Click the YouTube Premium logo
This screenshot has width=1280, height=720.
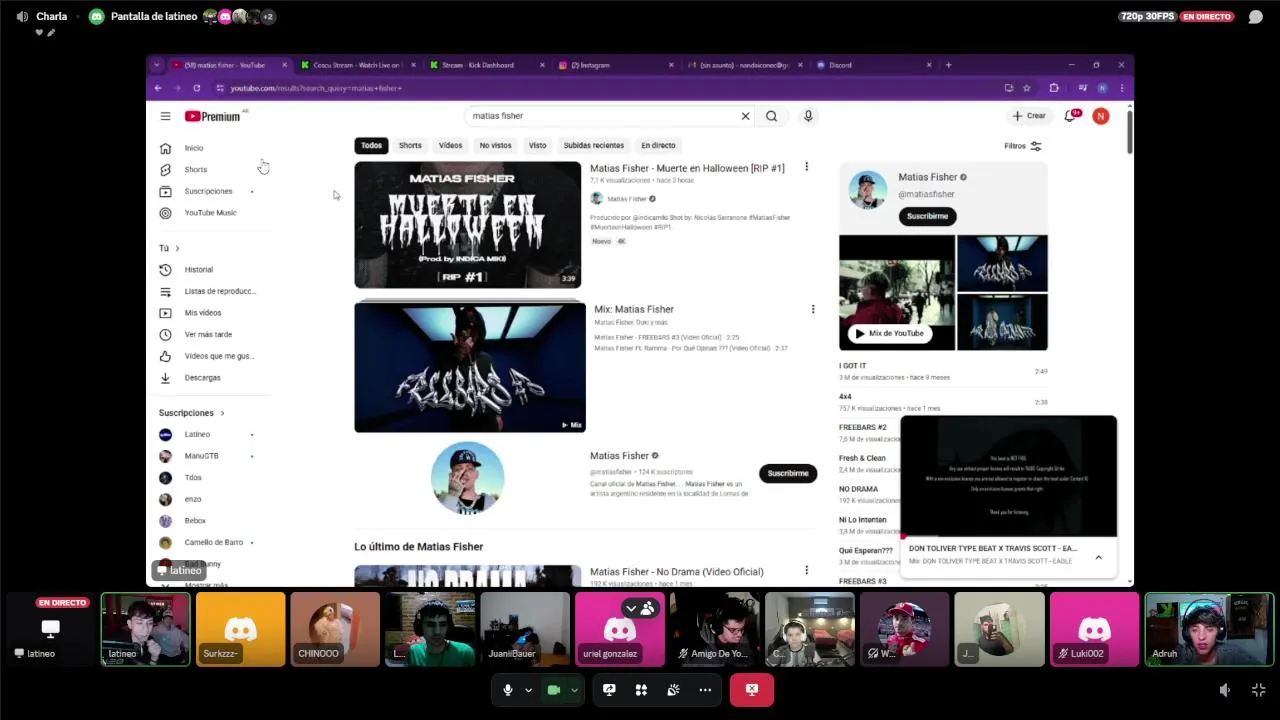coord(213,116)
